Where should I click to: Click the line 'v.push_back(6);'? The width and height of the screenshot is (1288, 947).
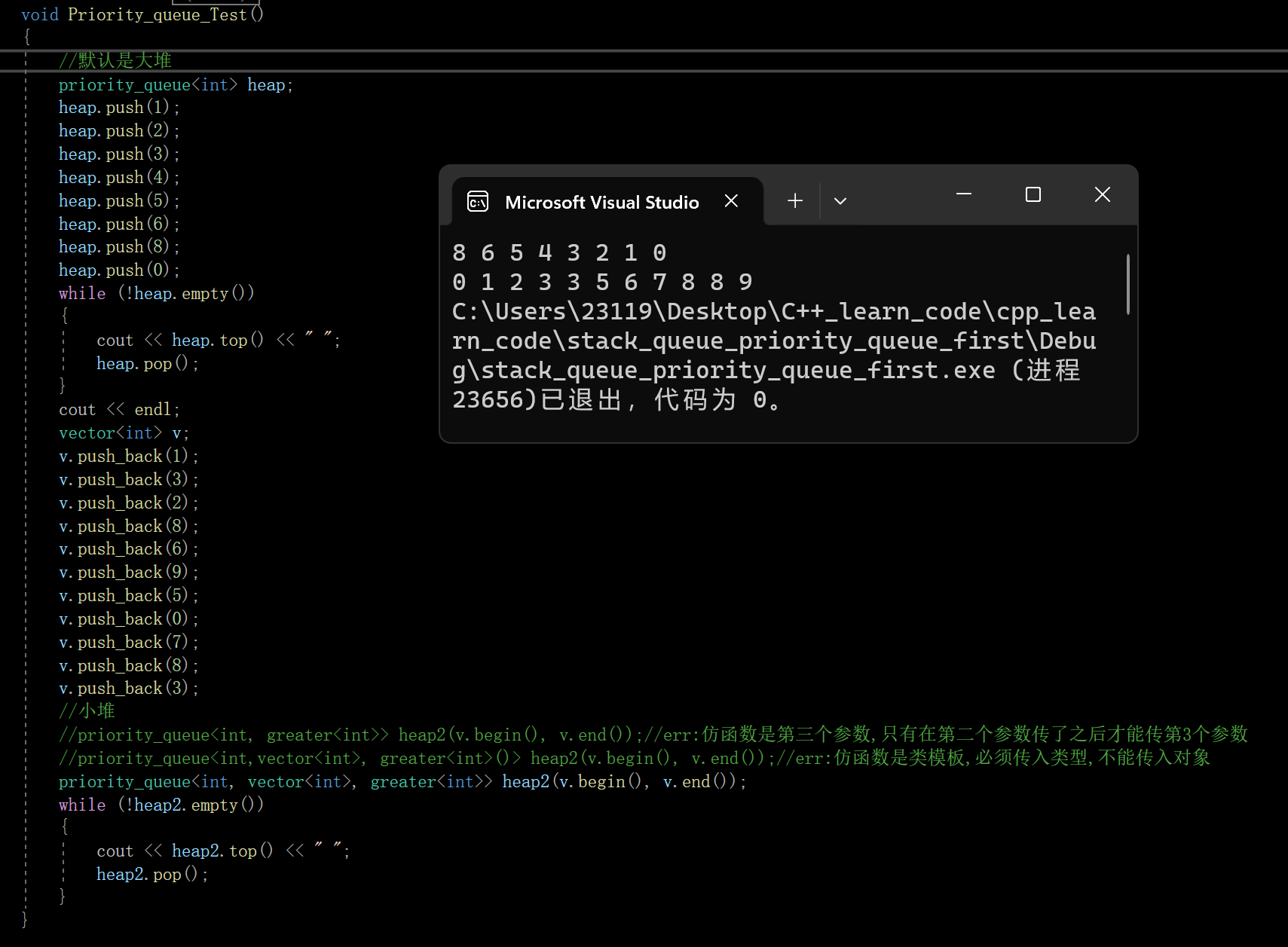pos(129,549)
